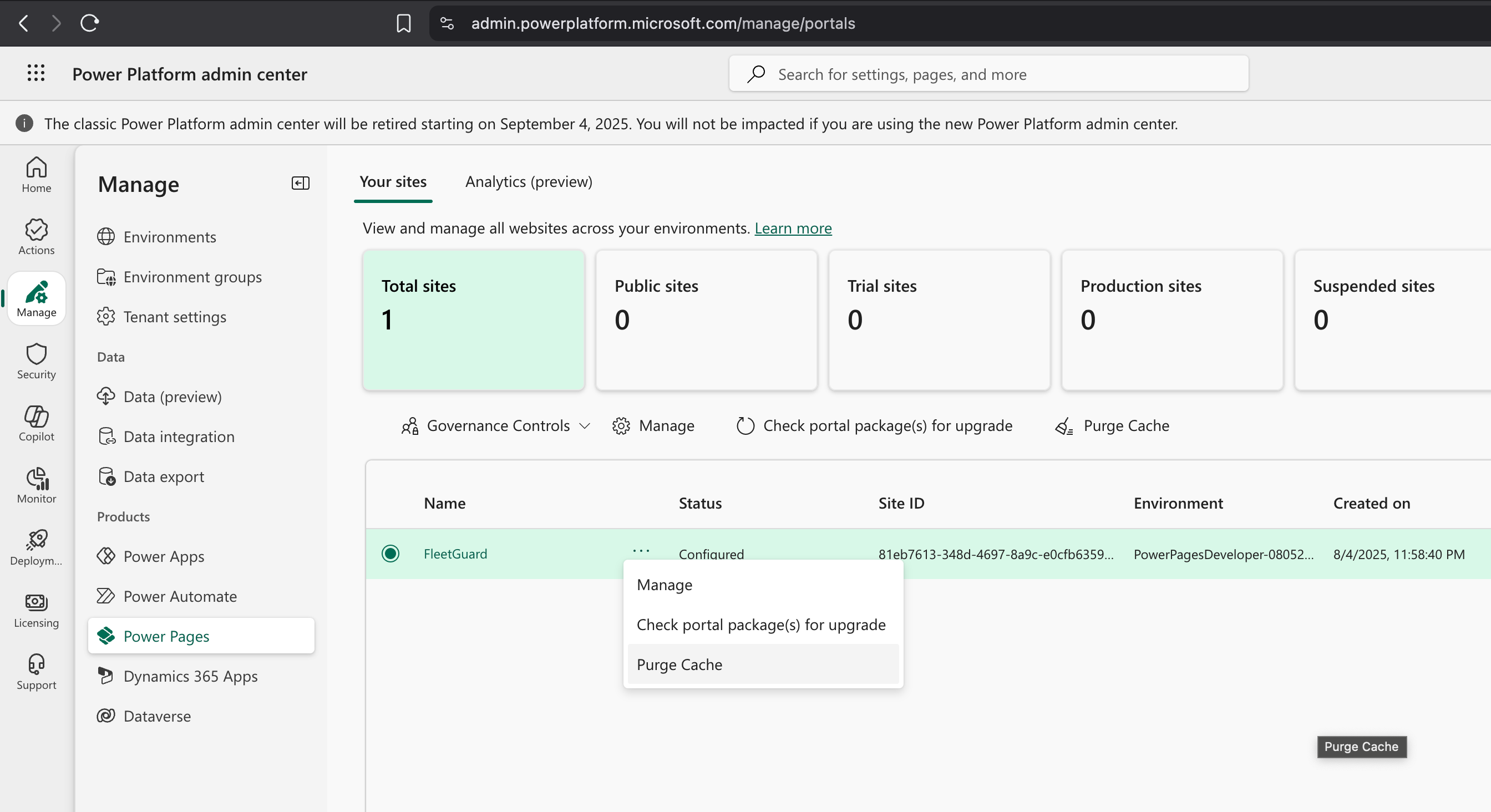Follow the Learn more link
Screen dimensions: 1491x812
pyautogui.click(x=793, y=228)
